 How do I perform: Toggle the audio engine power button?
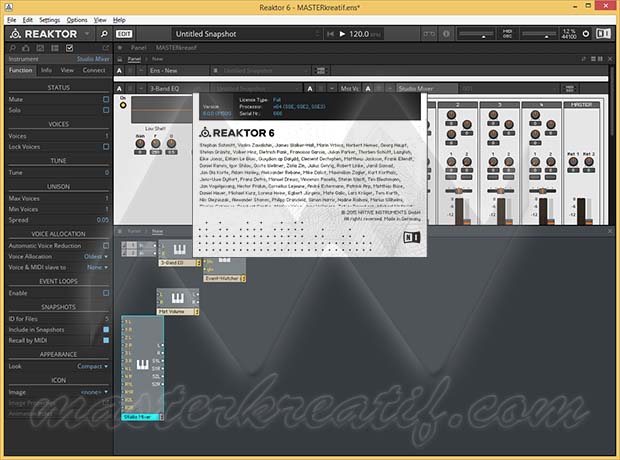(586, 34)
